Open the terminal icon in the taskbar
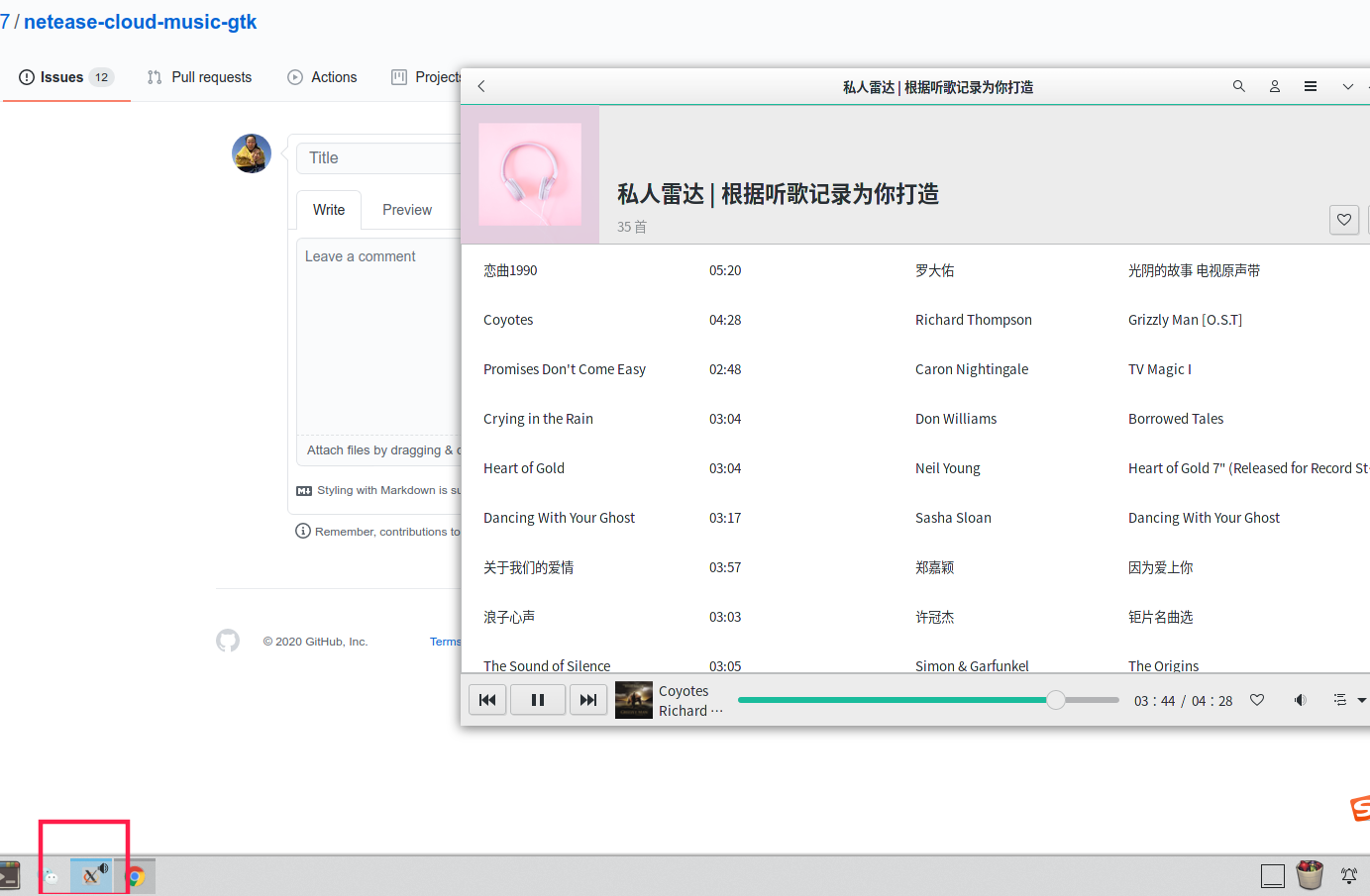The image size is (1370, 896). coord(8,875)
